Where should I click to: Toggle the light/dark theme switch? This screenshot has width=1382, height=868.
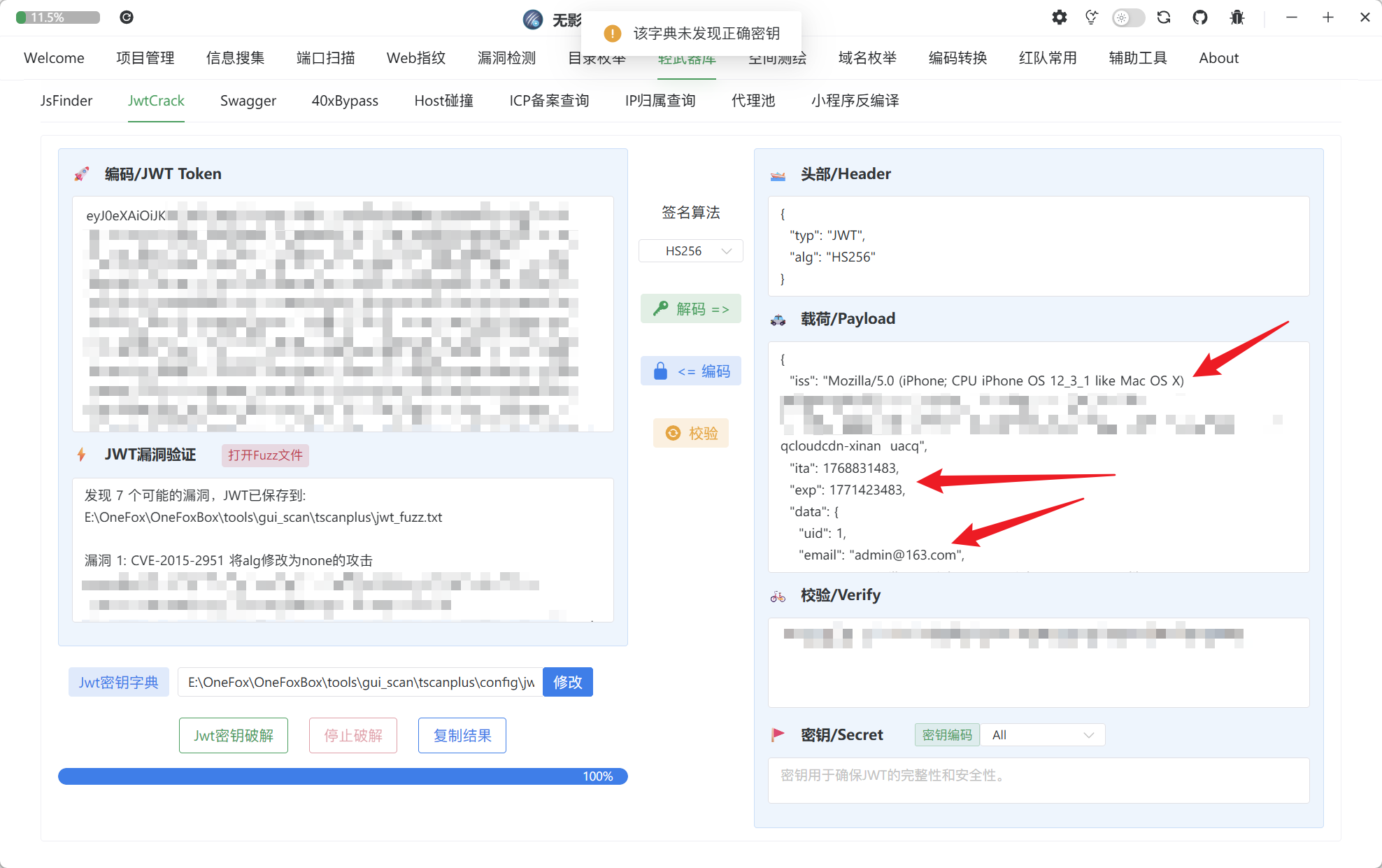[x=1128, y=17]
